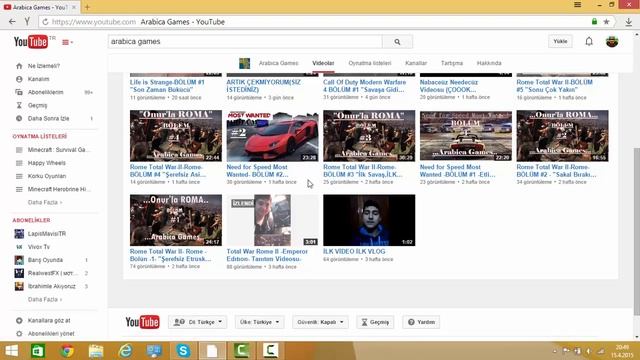This screenshot has width=640, height=360.
Task: Open Need for Speed BÖLÜM #1 thumbnail
Action: (466, 136)
